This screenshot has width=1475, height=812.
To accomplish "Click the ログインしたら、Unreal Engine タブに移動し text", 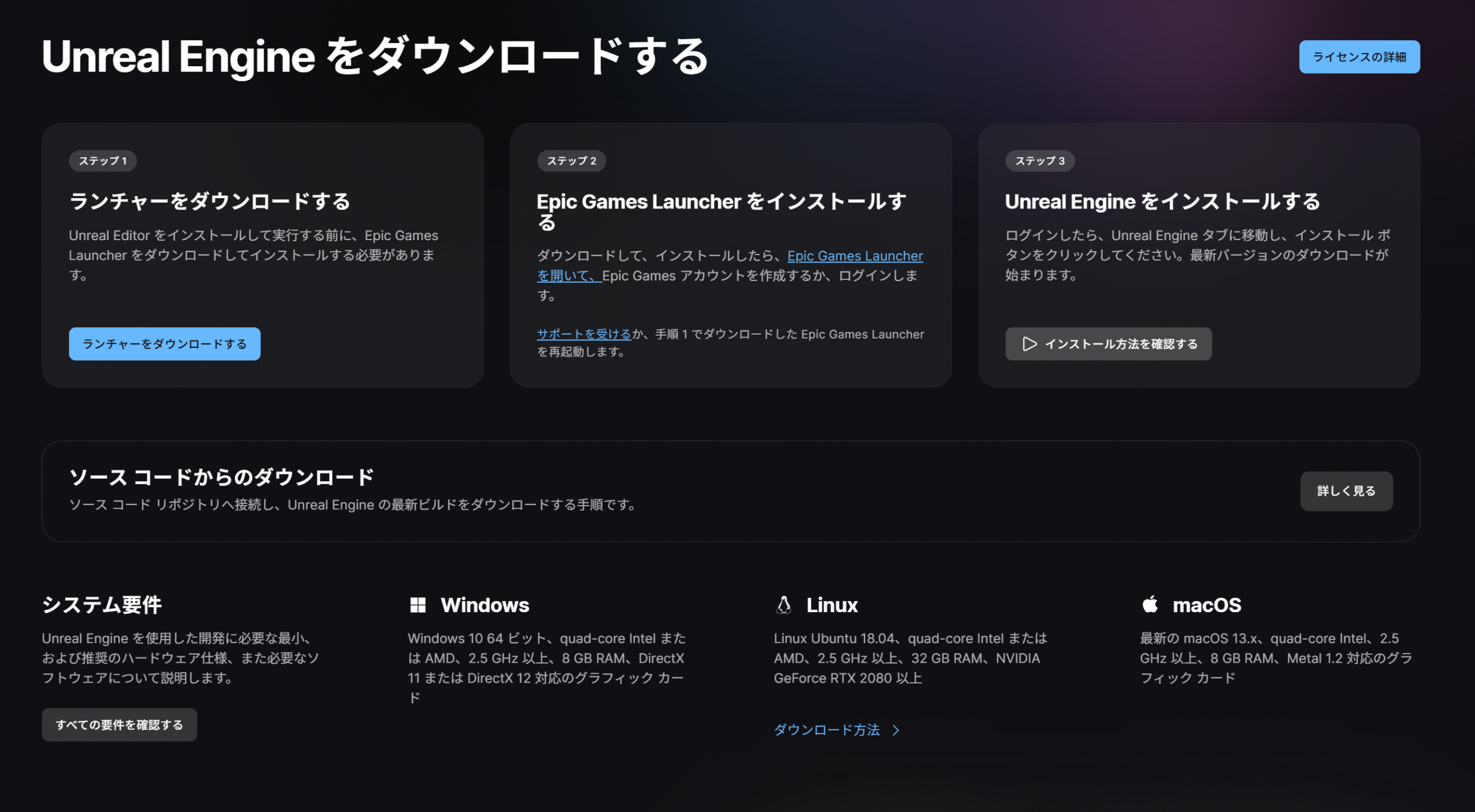I will click(1198, 255).
